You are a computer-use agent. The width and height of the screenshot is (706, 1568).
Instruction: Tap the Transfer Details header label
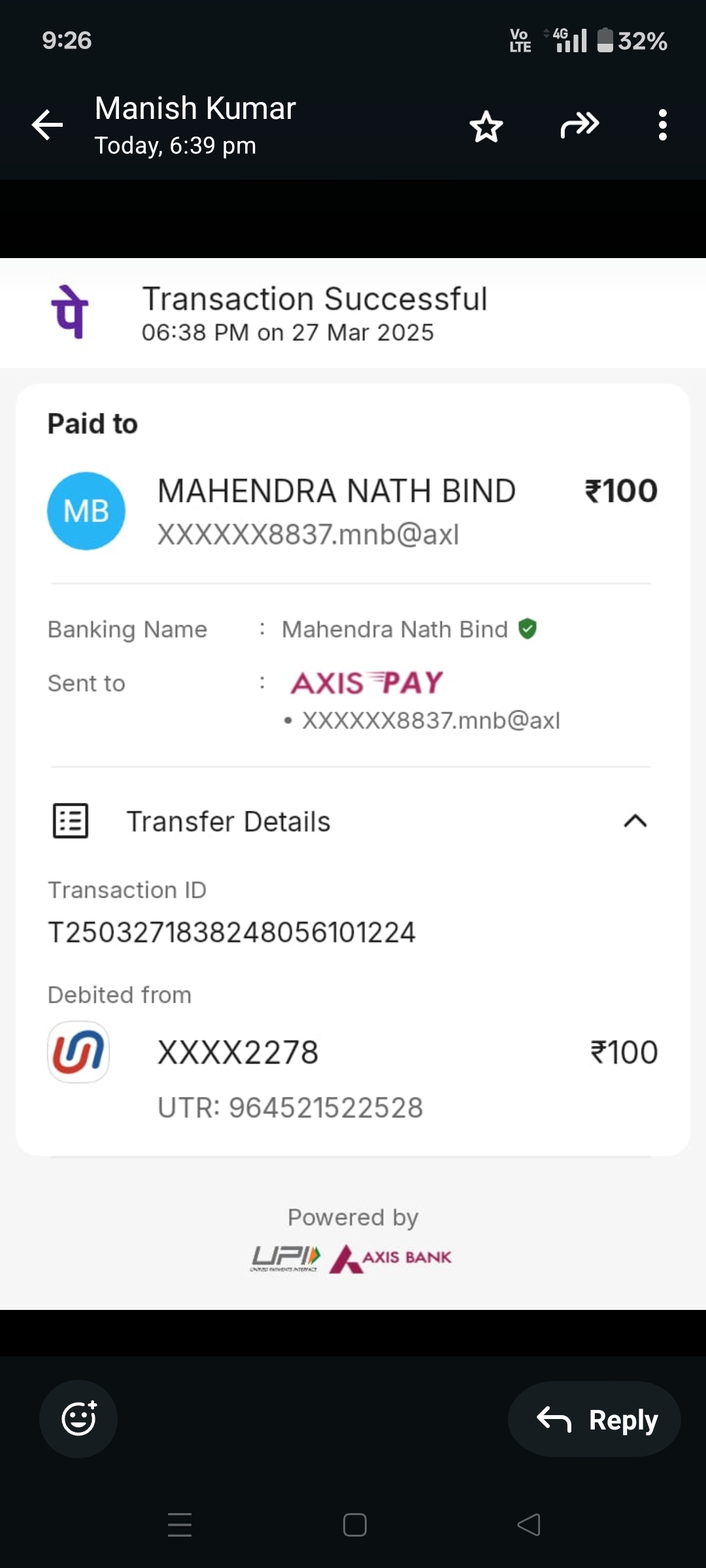point(228,822)
